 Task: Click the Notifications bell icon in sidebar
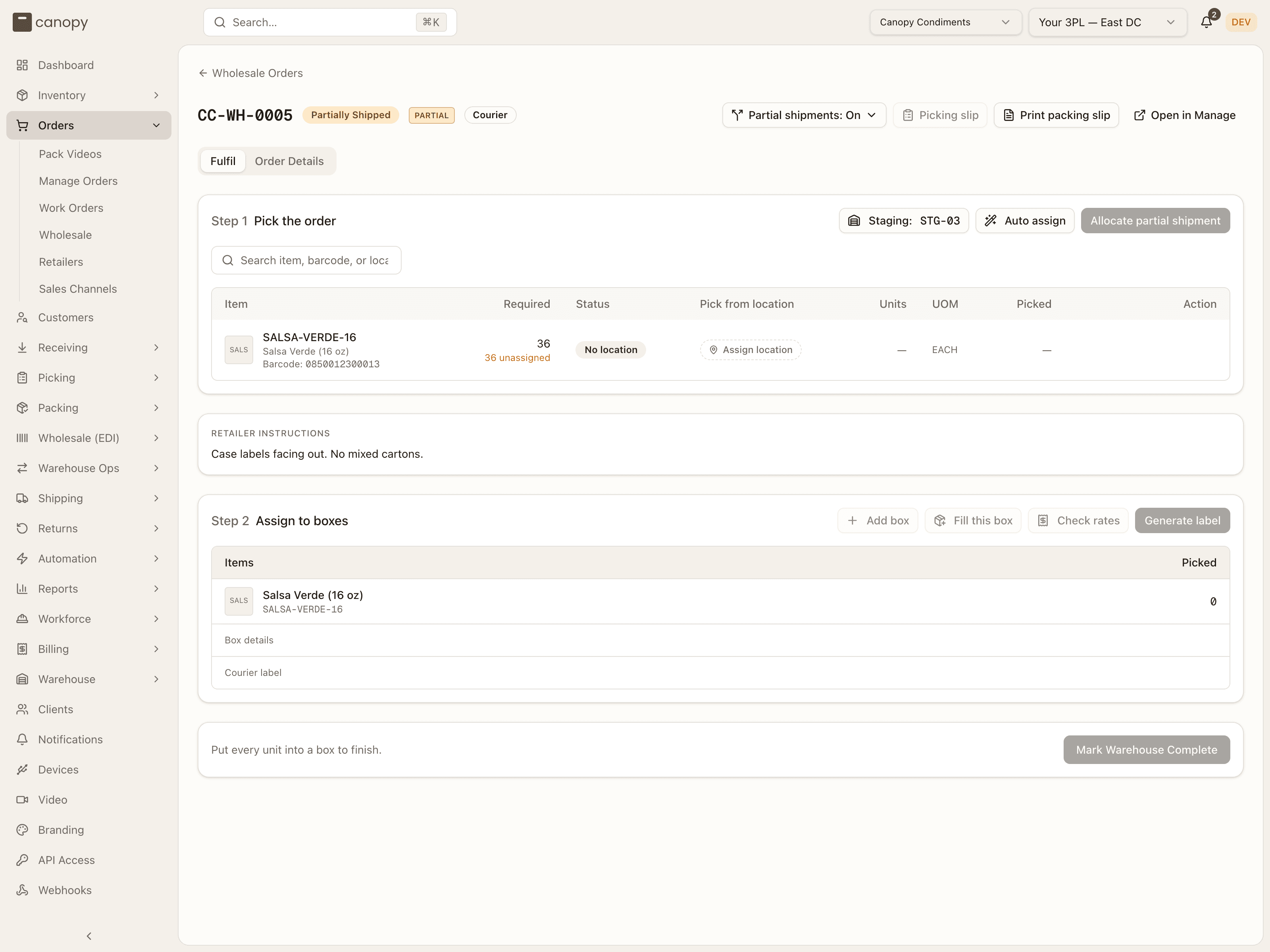pos(22,739)
